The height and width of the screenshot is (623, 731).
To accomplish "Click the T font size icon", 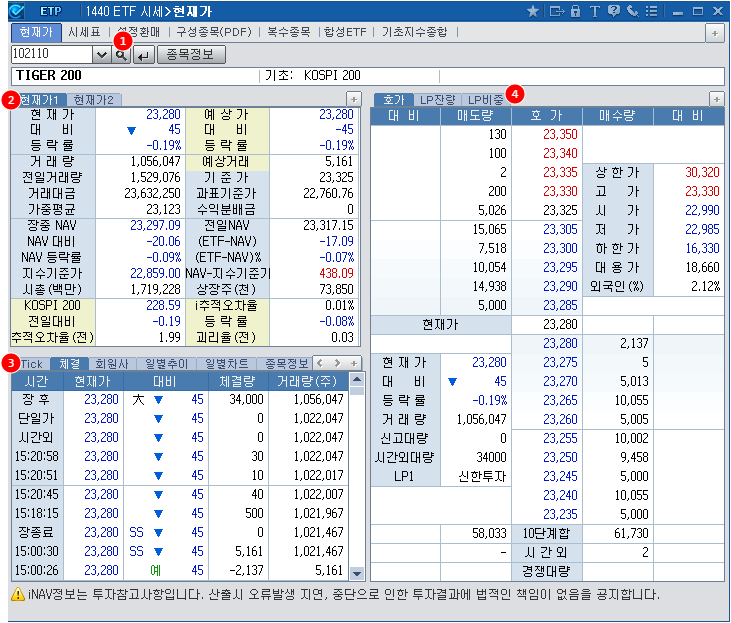I will pyautogui.click(x=594, y=11).
